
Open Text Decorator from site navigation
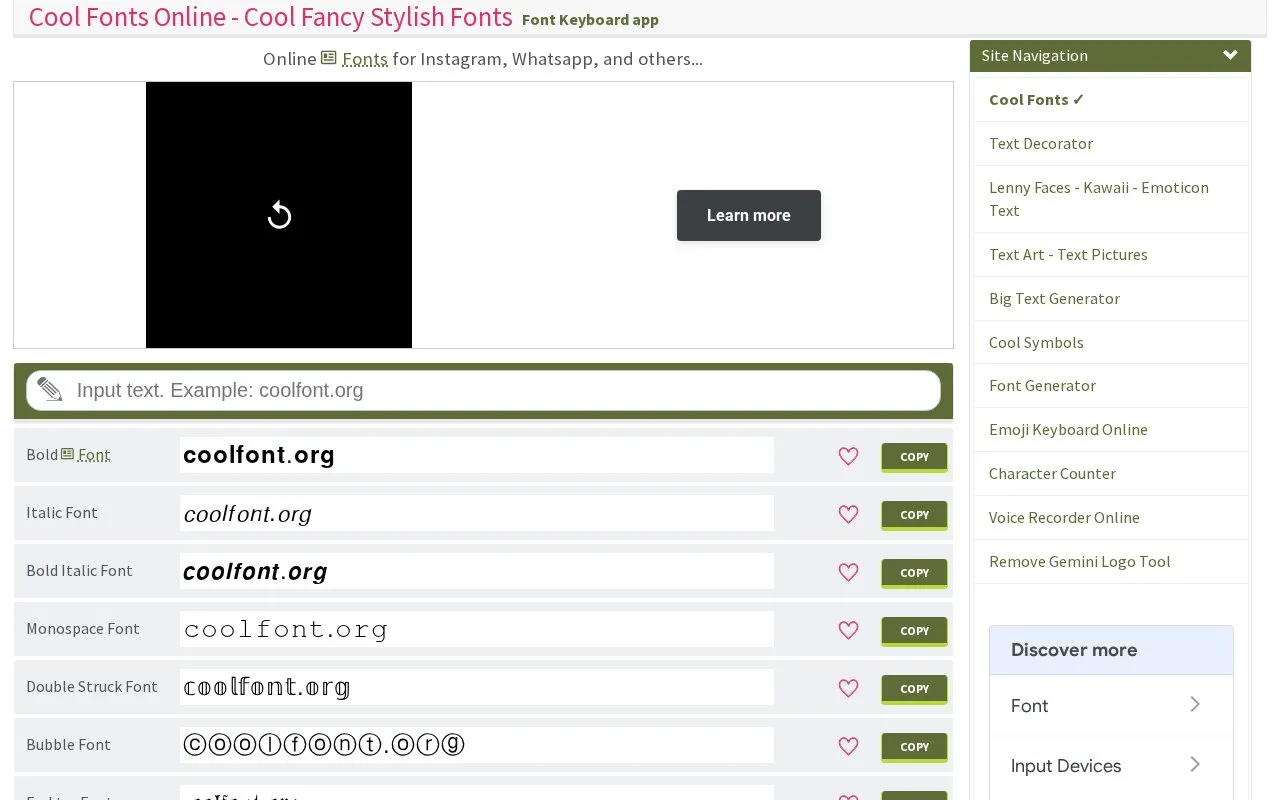(x=1041, y=143)
